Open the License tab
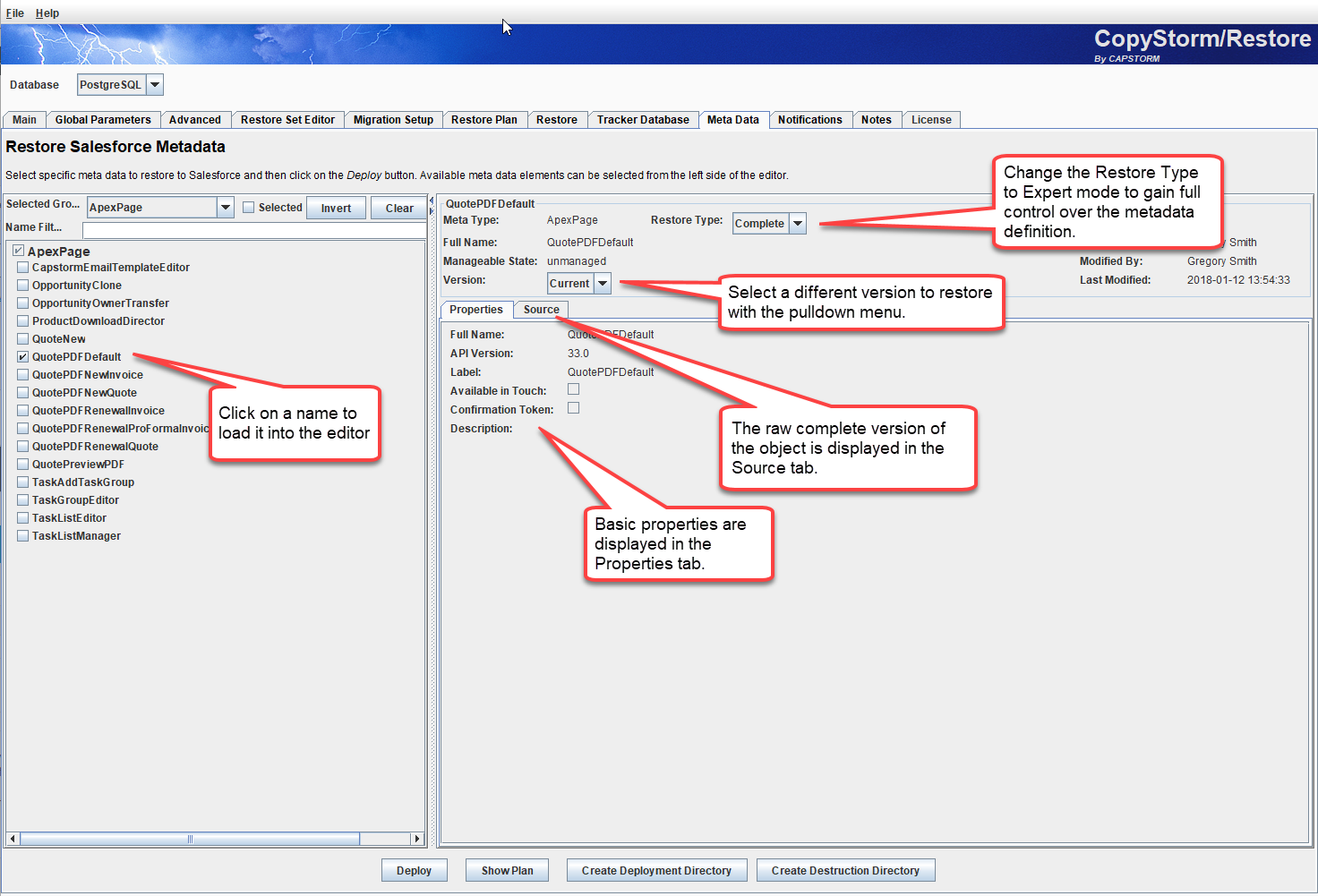Image resolution: width=1318 pixels, height=896 pixels. click(931, 120)
